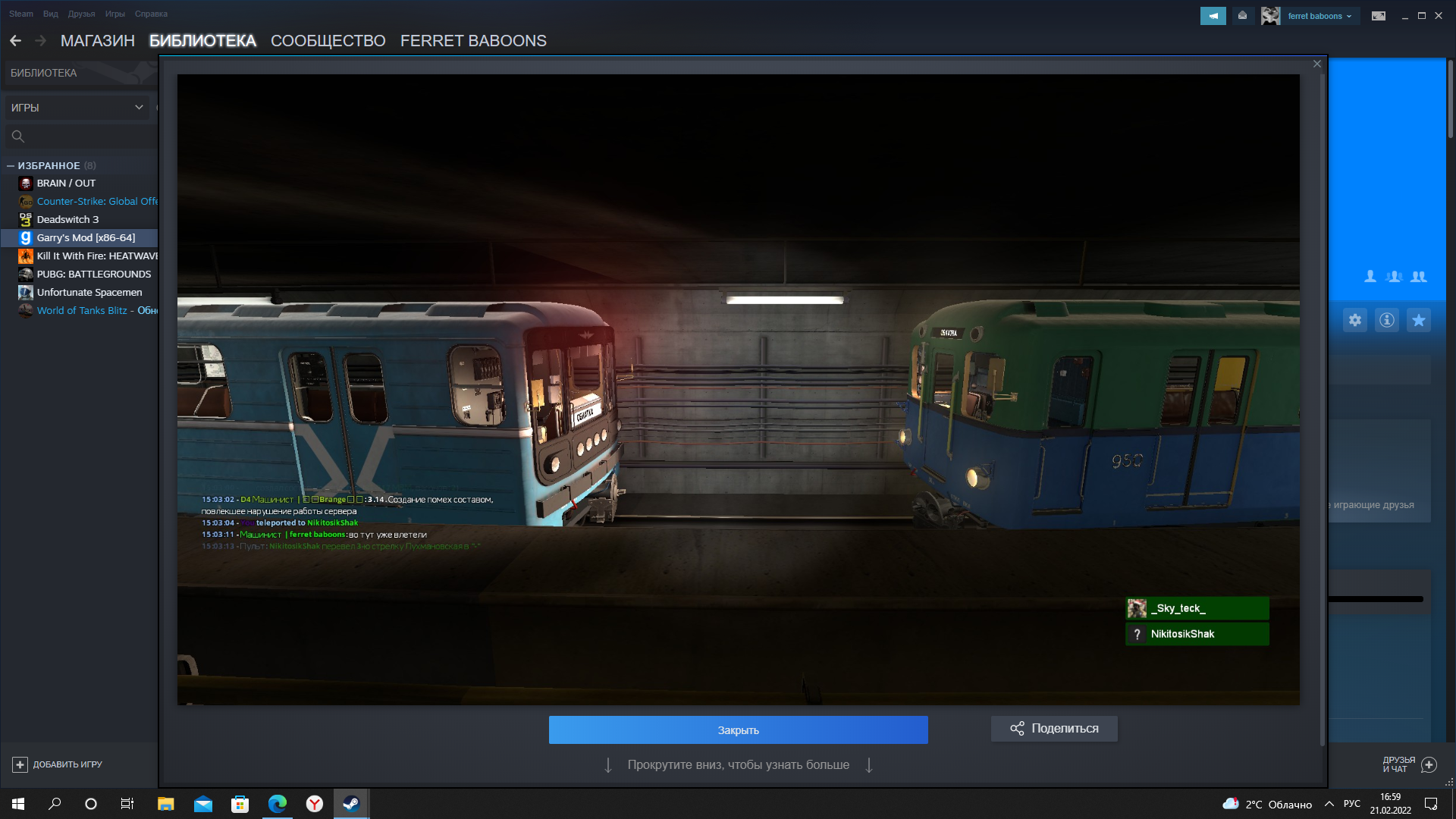
Task: Open the Steam notifications inbox icon
Action: [x=1242, y=16]
